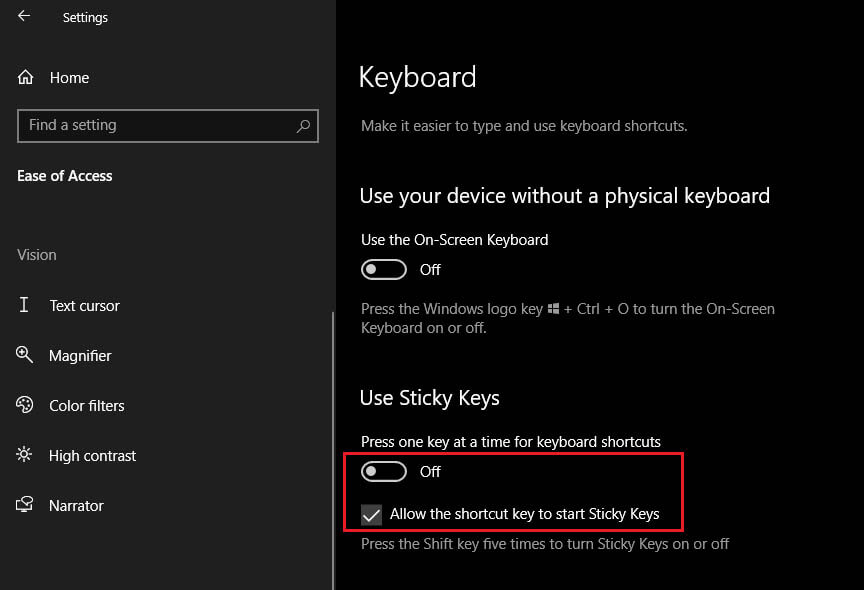Open Text cursor settings
The image size is (864, 590).
click(x=84, y=306)
